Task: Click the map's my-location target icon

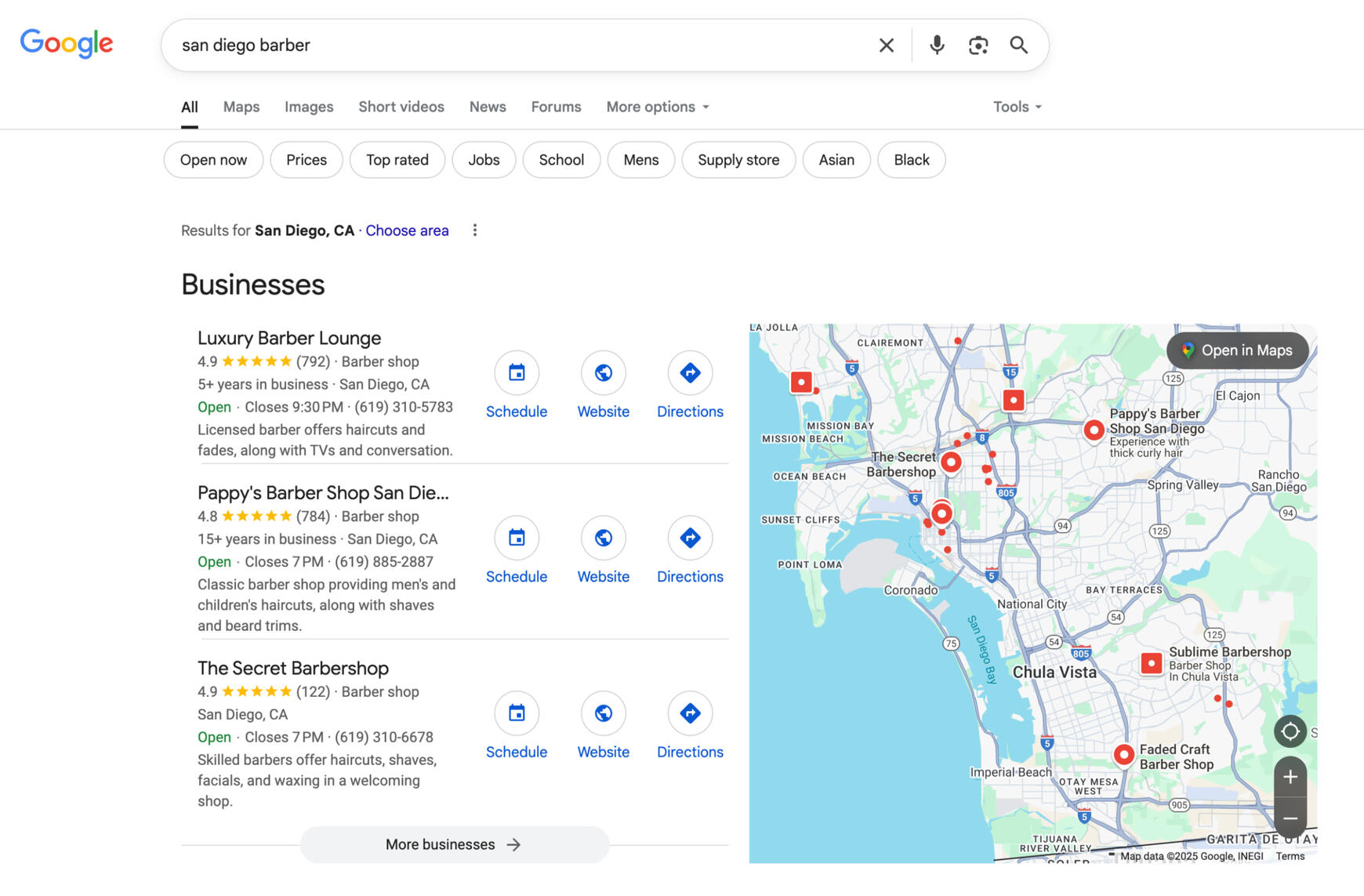Action: tap(1290, 731)
